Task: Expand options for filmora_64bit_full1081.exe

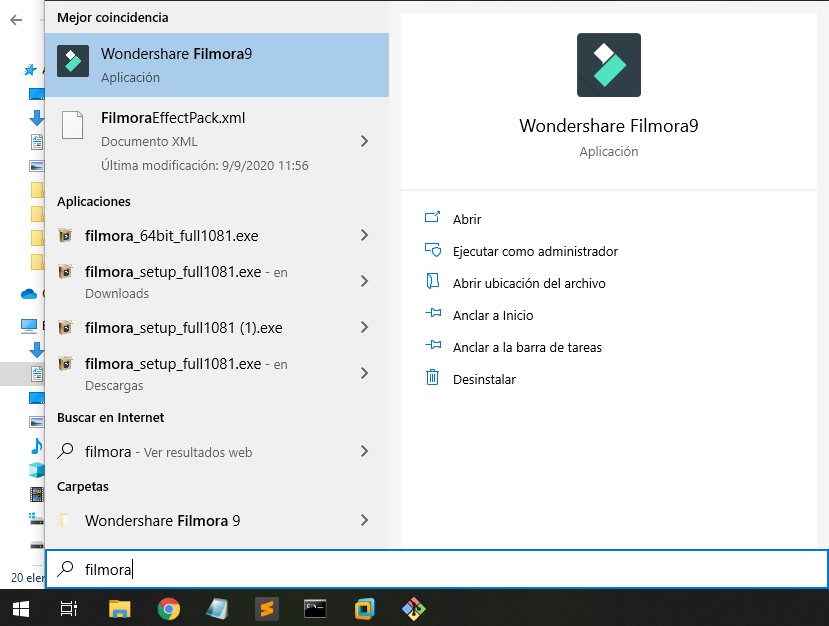Action: 364,235
